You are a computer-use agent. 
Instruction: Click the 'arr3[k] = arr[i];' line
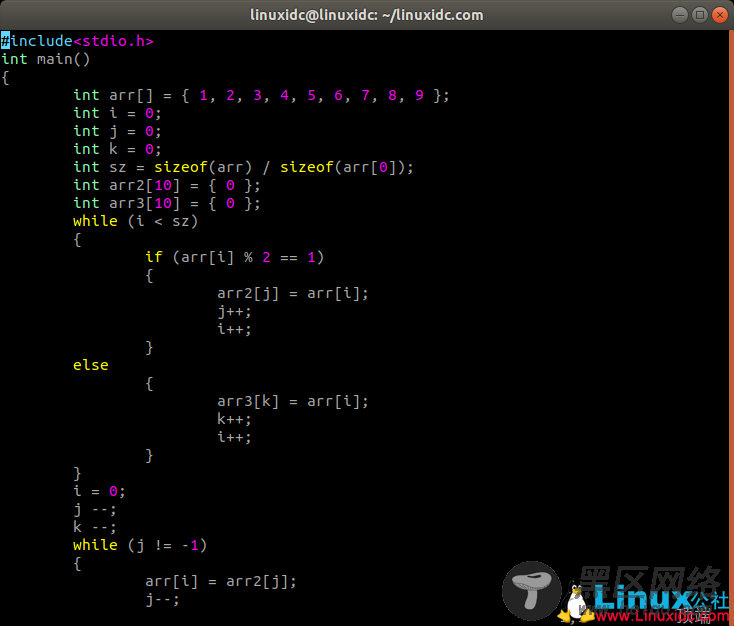(x=293, y=401)
